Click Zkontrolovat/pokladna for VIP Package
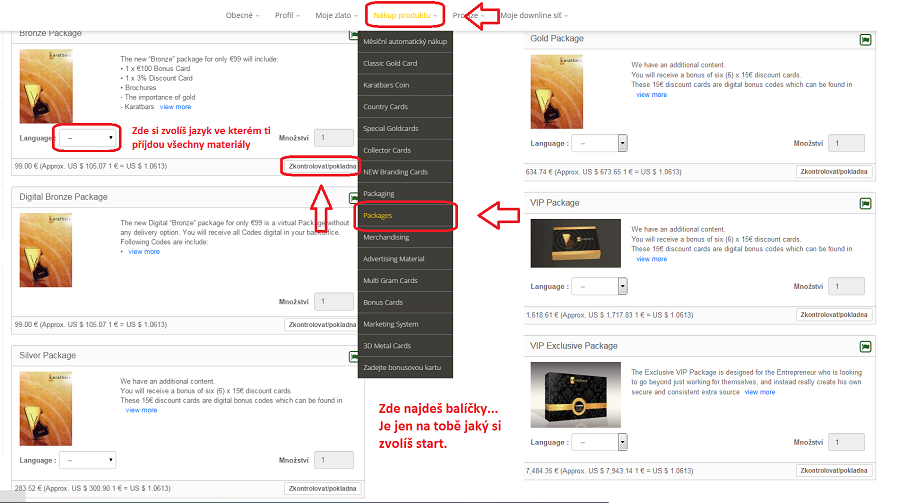The image size is (900, 503). click(x=834, y=314)
